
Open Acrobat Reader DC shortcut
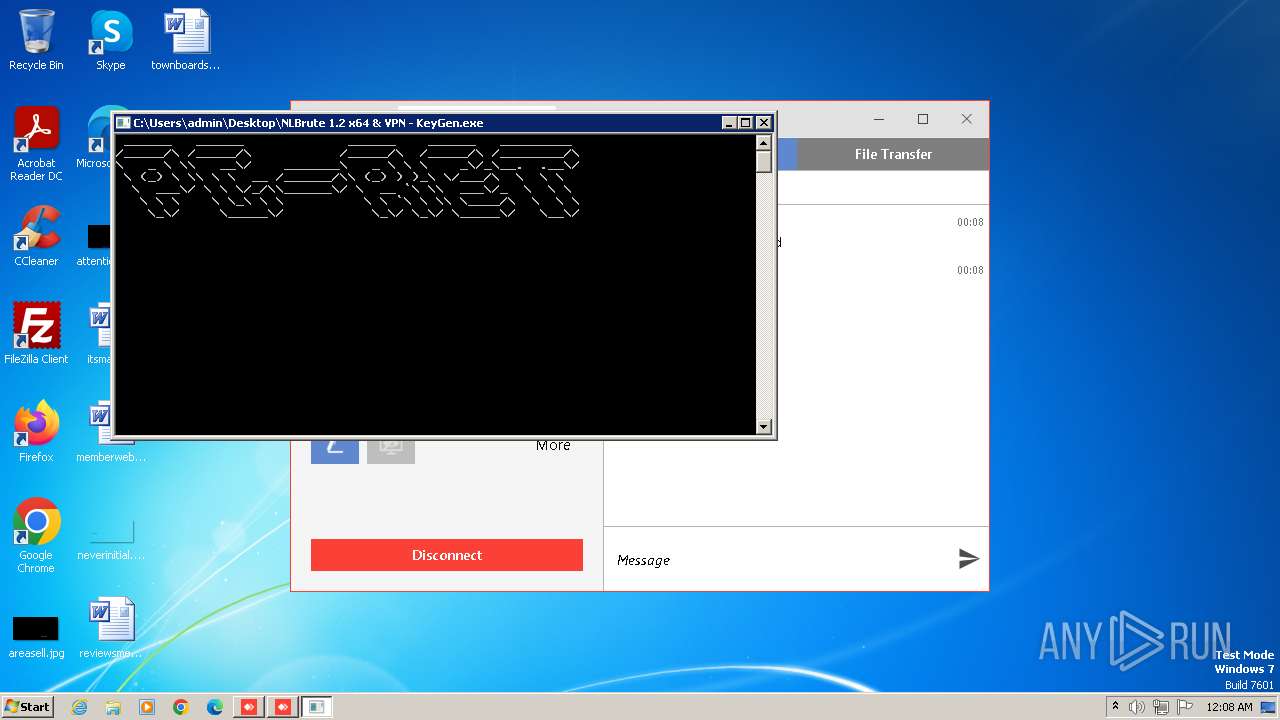pyautogui.click(x=36, y=144)
